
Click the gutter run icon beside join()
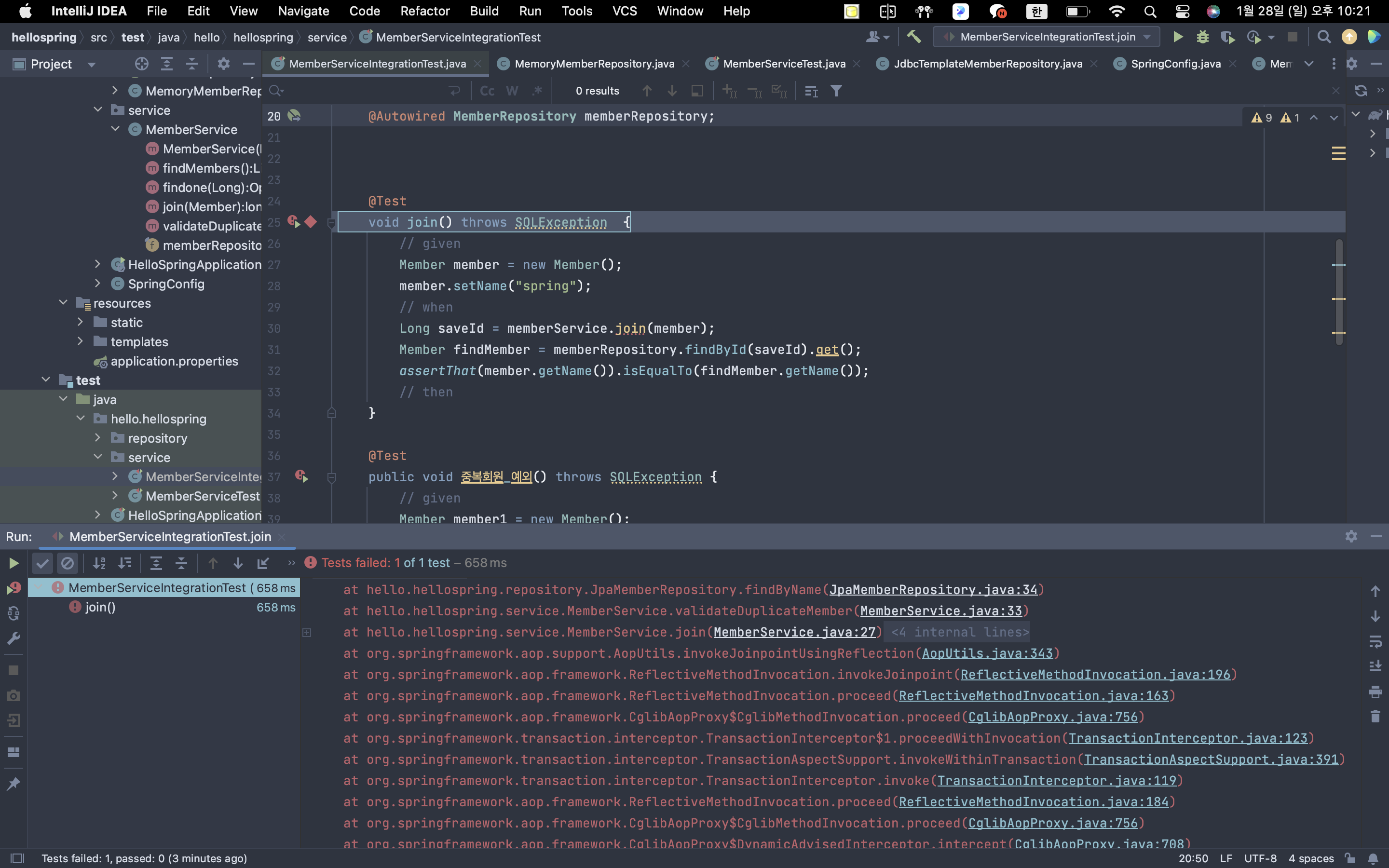(x=294, y=222)
